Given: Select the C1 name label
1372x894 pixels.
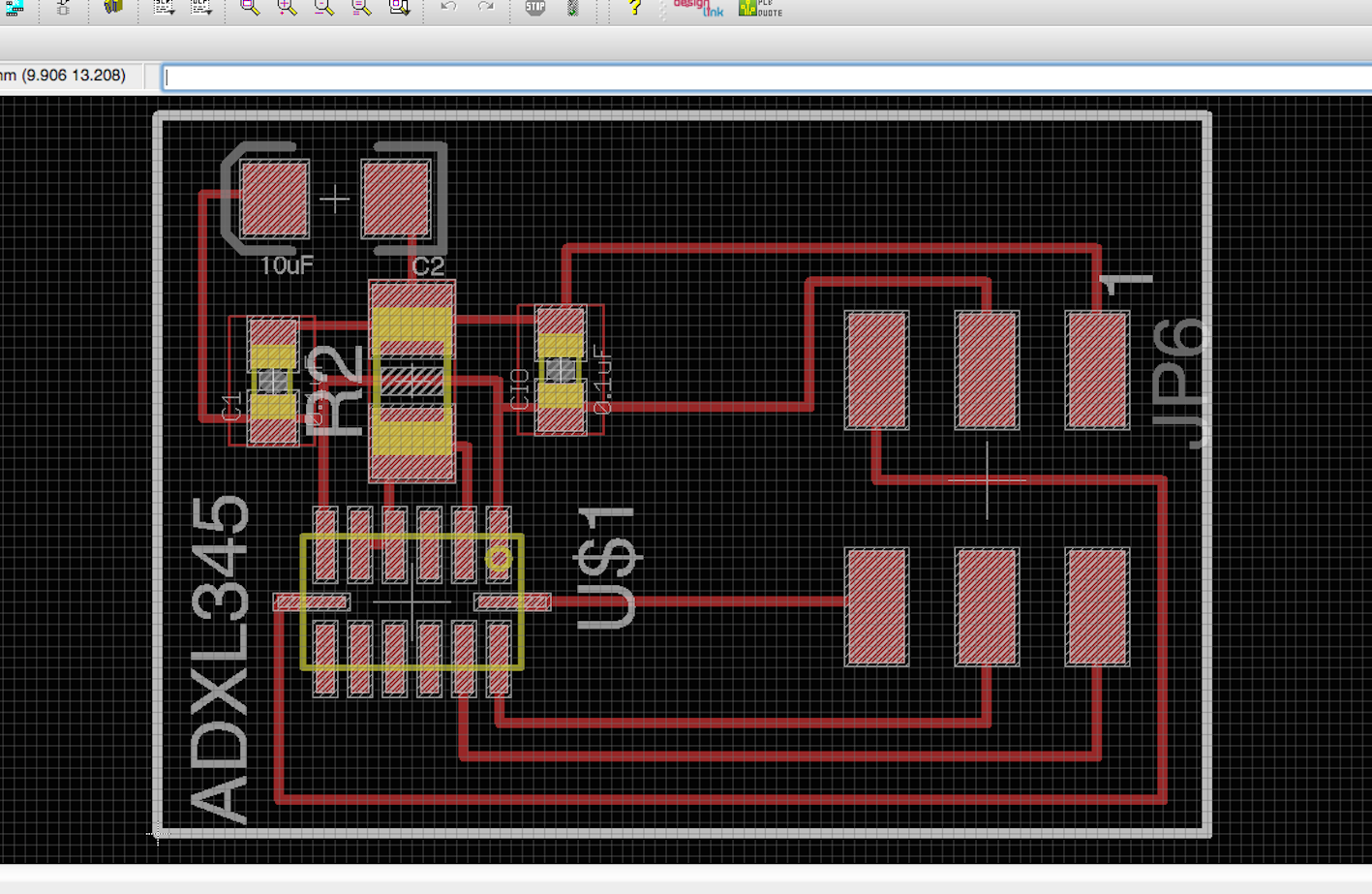Looking at the screenshot, I should [232, 407].
